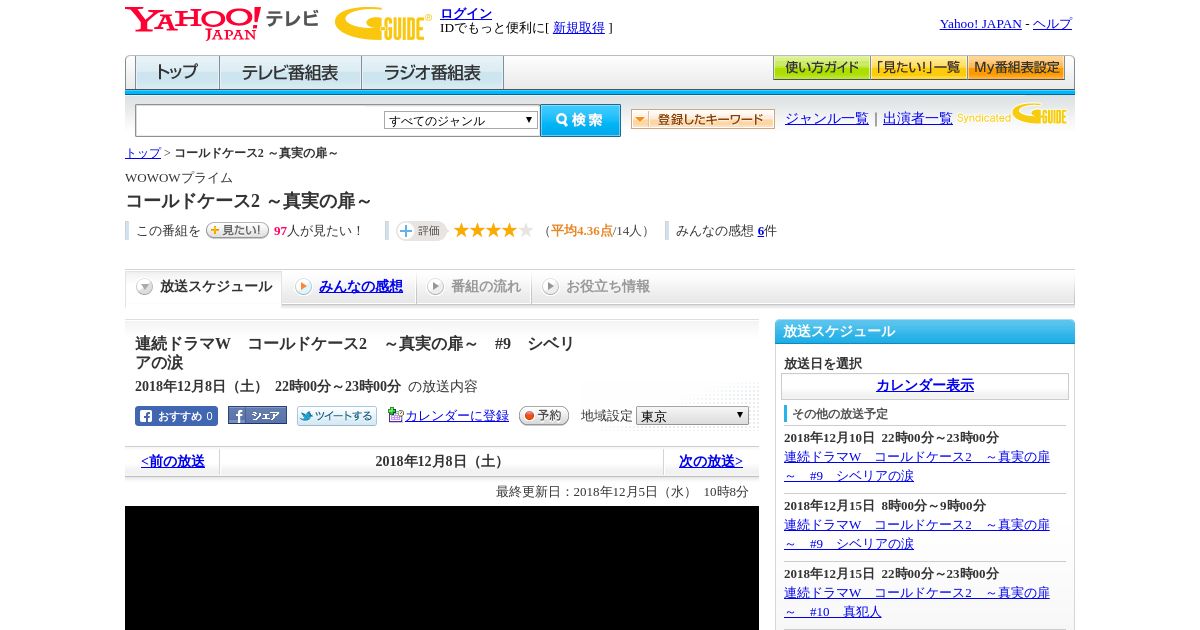The image size is (1200, 630).
Task: Open the 使い方ガイド button
Action: [x=821, y=68]
